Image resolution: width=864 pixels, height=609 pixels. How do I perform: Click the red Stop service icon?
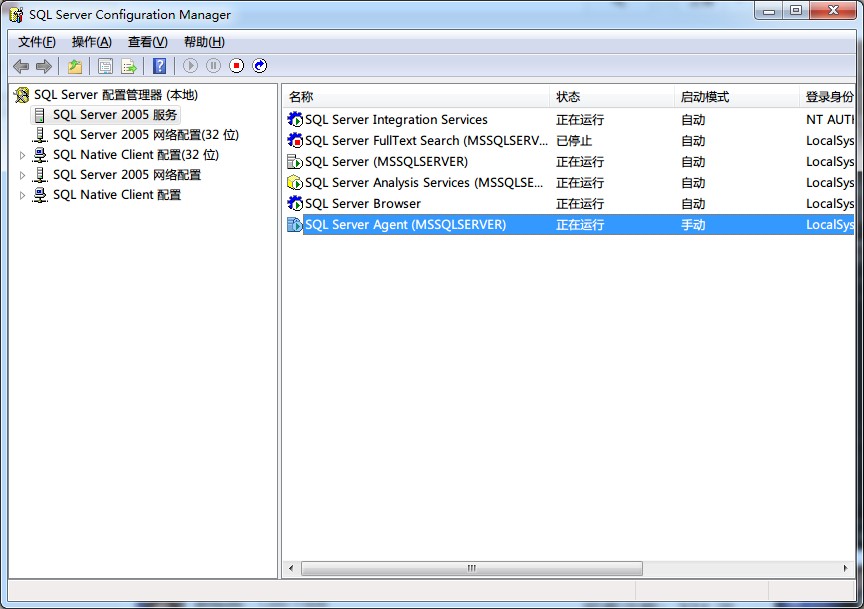pyautogui.click(x=237, y=66)
